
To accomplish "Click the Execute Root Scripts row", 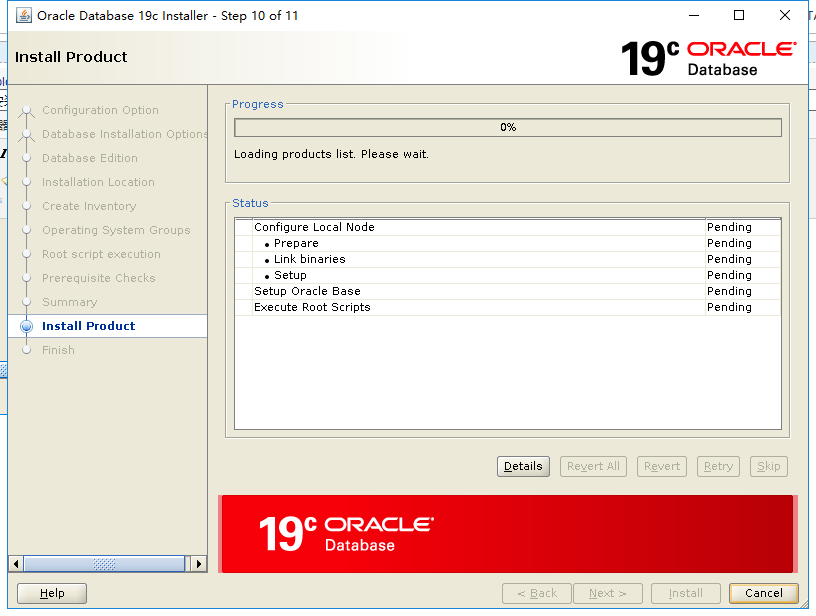I will [x=508, y=307].
